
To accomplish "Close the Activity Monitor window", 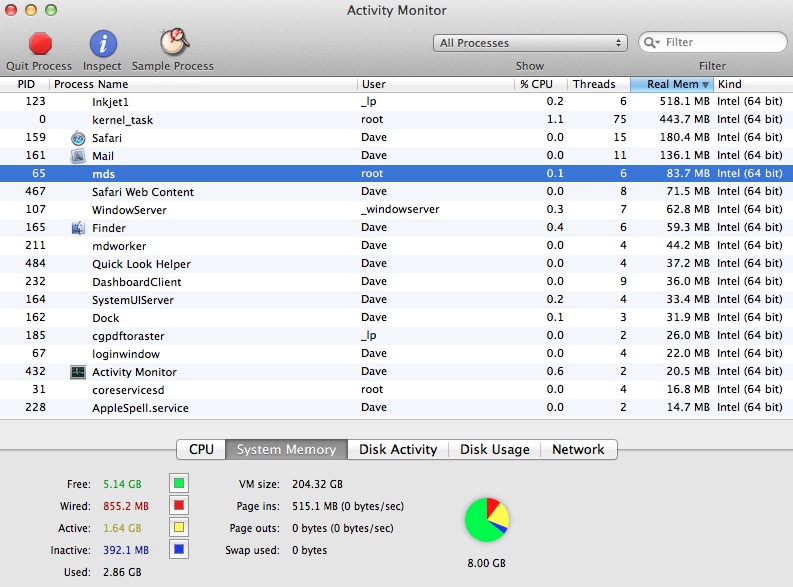I will [x=11, y=10].
